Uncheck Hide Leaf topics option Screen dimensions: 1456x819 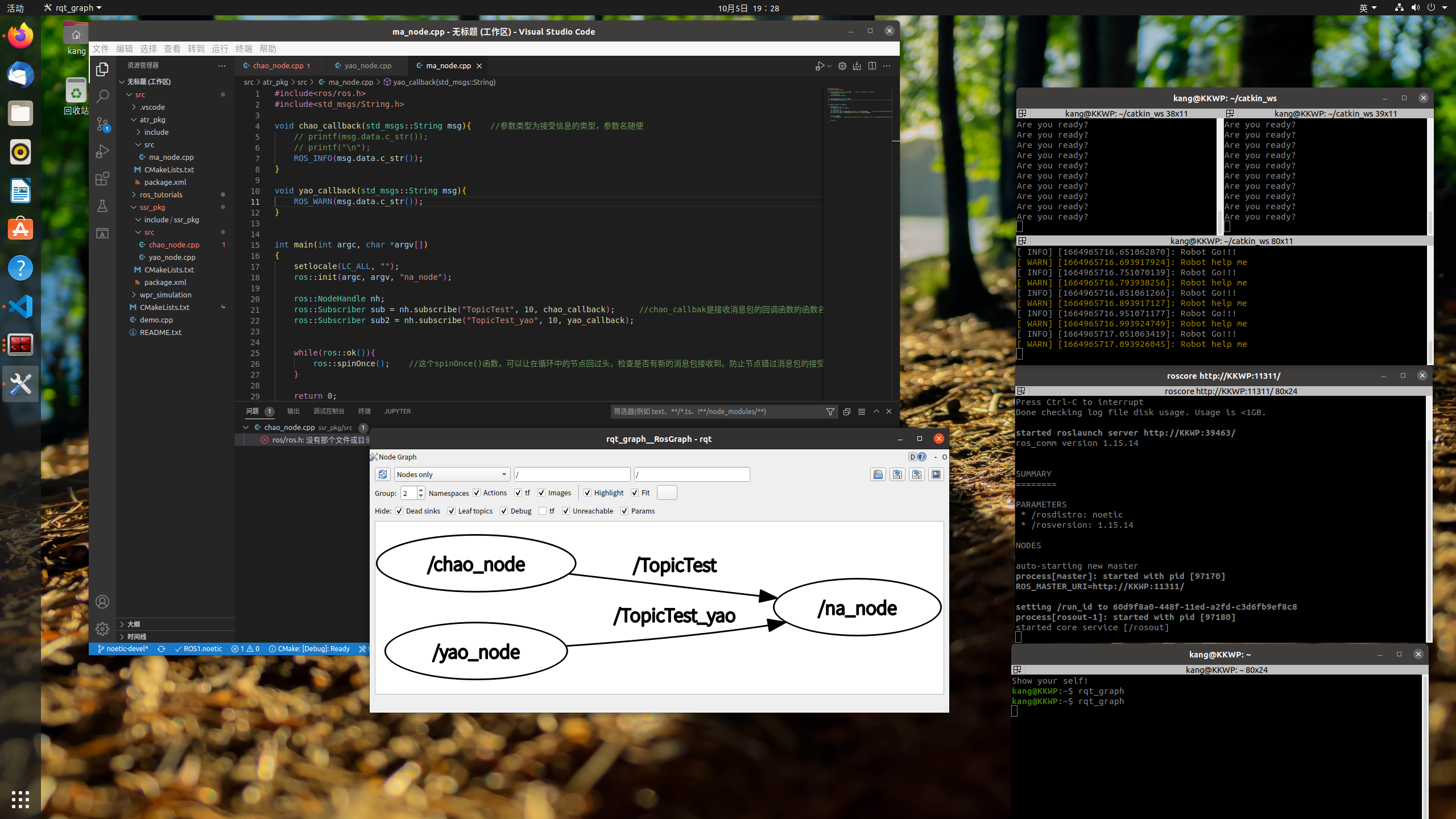pyautogui.click(x=452, y=511)
